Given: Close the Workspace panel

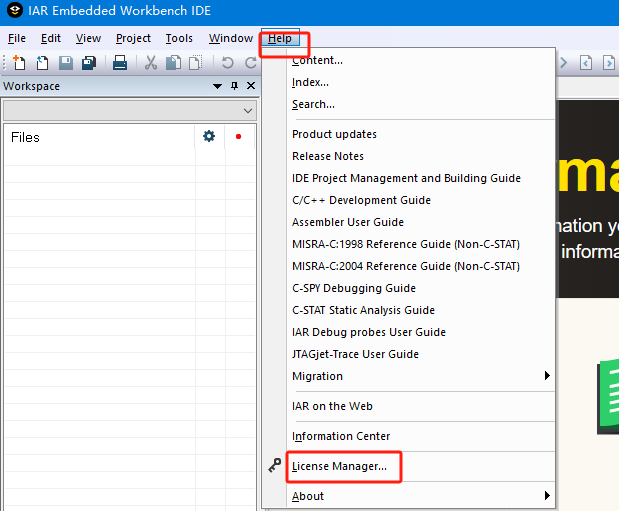Looking at the screenshot, I should (x=251, y=86).
